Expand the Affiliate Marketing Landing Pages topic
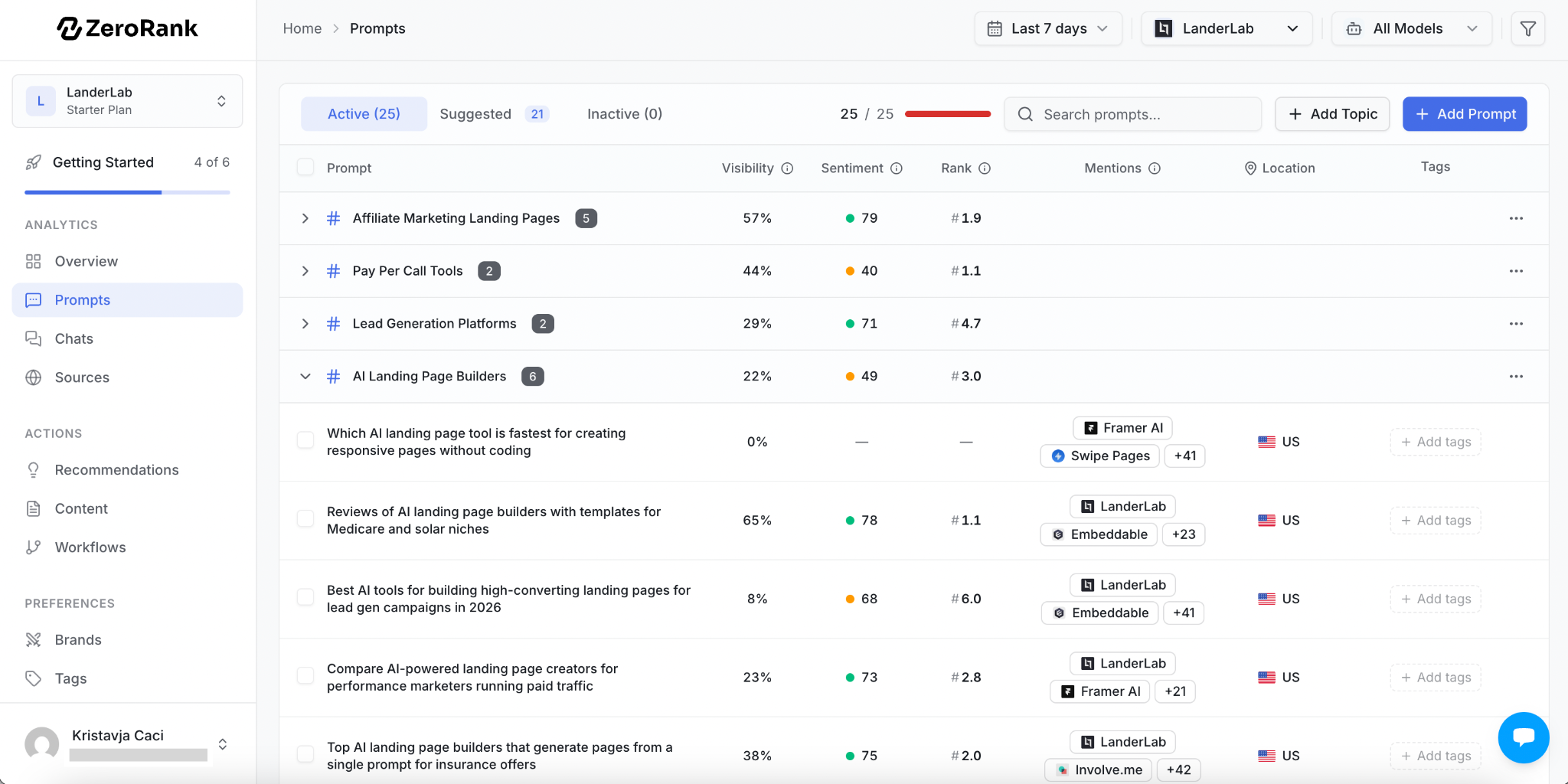The height and width of the screenshot is (784, 1568). (x=305, y=218)
